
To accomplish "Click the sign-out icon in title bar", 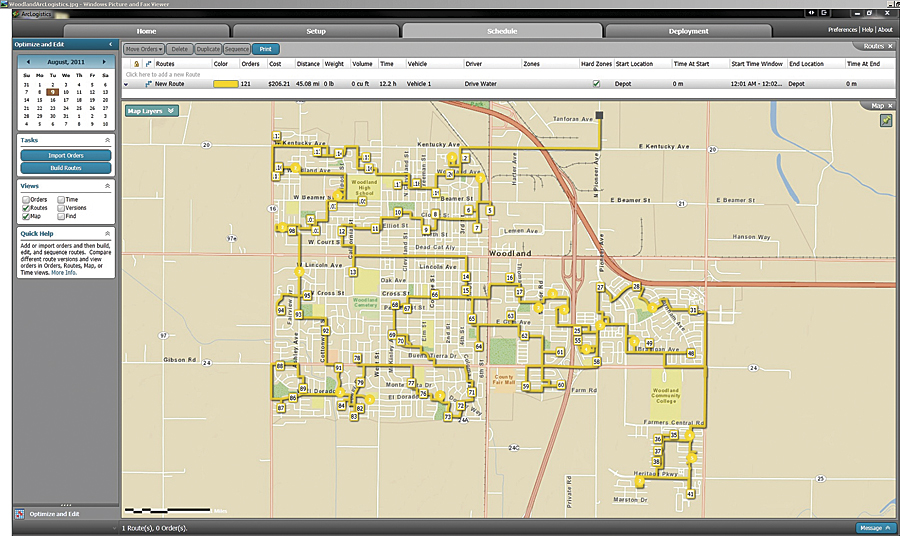I will [x=824, y=13].
